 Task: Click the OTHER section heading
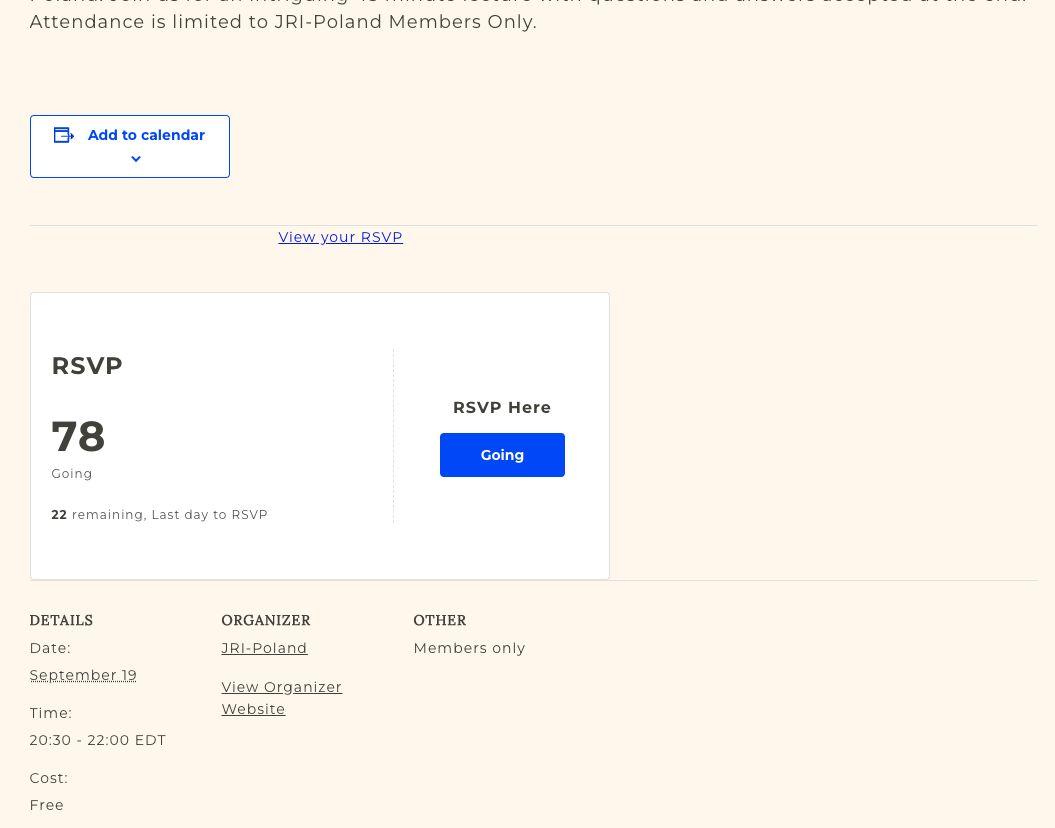tap(440, 620)
